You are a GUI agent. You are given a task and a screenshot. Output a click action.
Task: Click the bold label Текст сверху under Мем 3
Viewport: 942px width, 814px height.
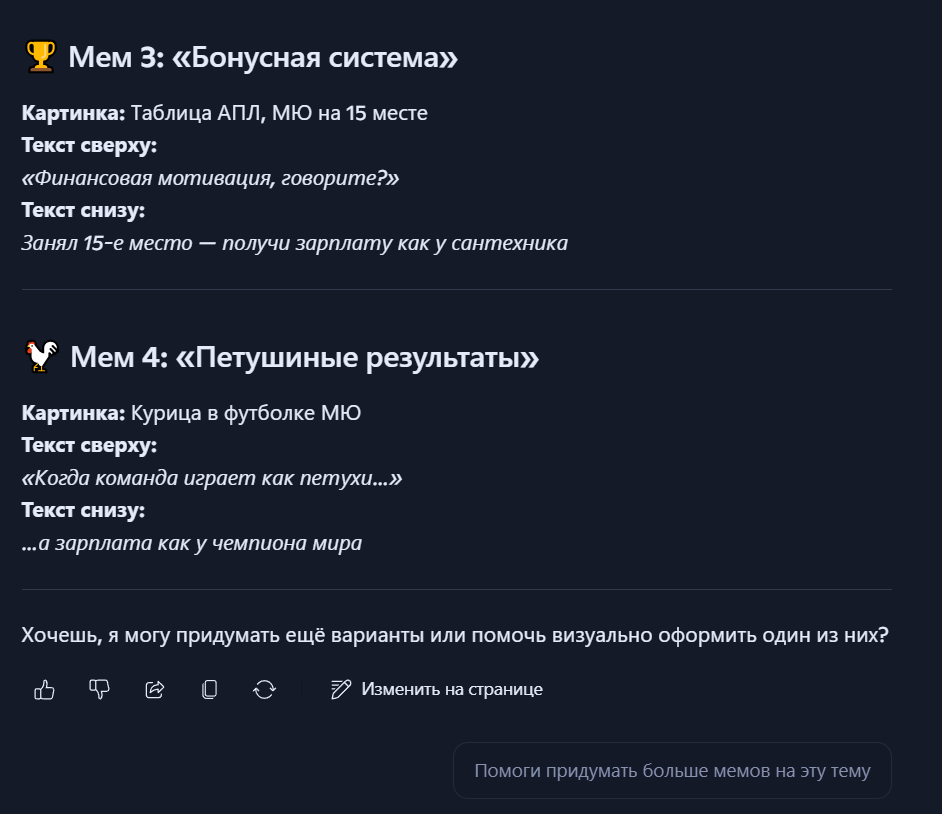tap(91, 145)
